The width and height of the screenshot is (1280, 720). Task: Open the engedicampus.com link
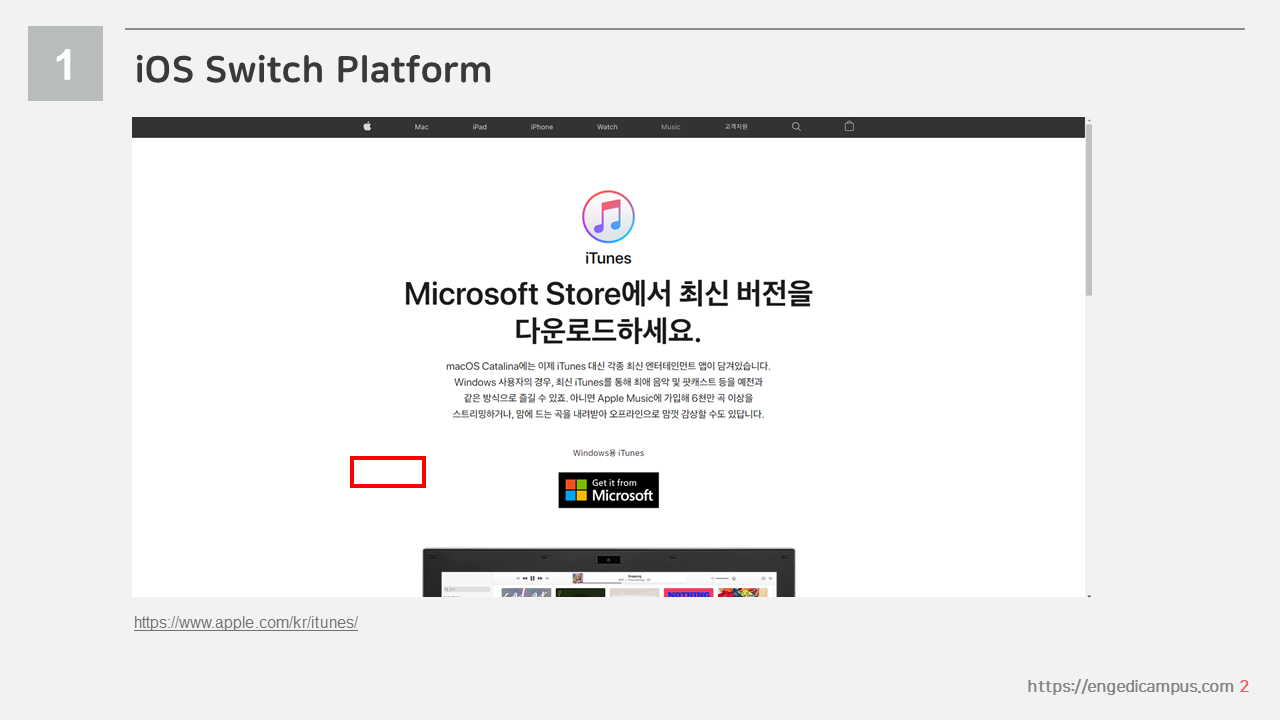[1131, 686]
